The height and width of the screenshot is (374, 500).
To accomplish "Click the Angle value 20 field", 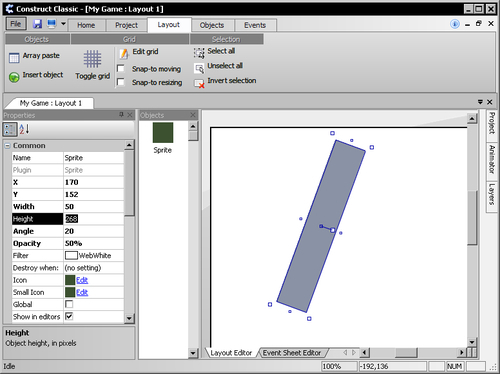I will tap(94, 231).
